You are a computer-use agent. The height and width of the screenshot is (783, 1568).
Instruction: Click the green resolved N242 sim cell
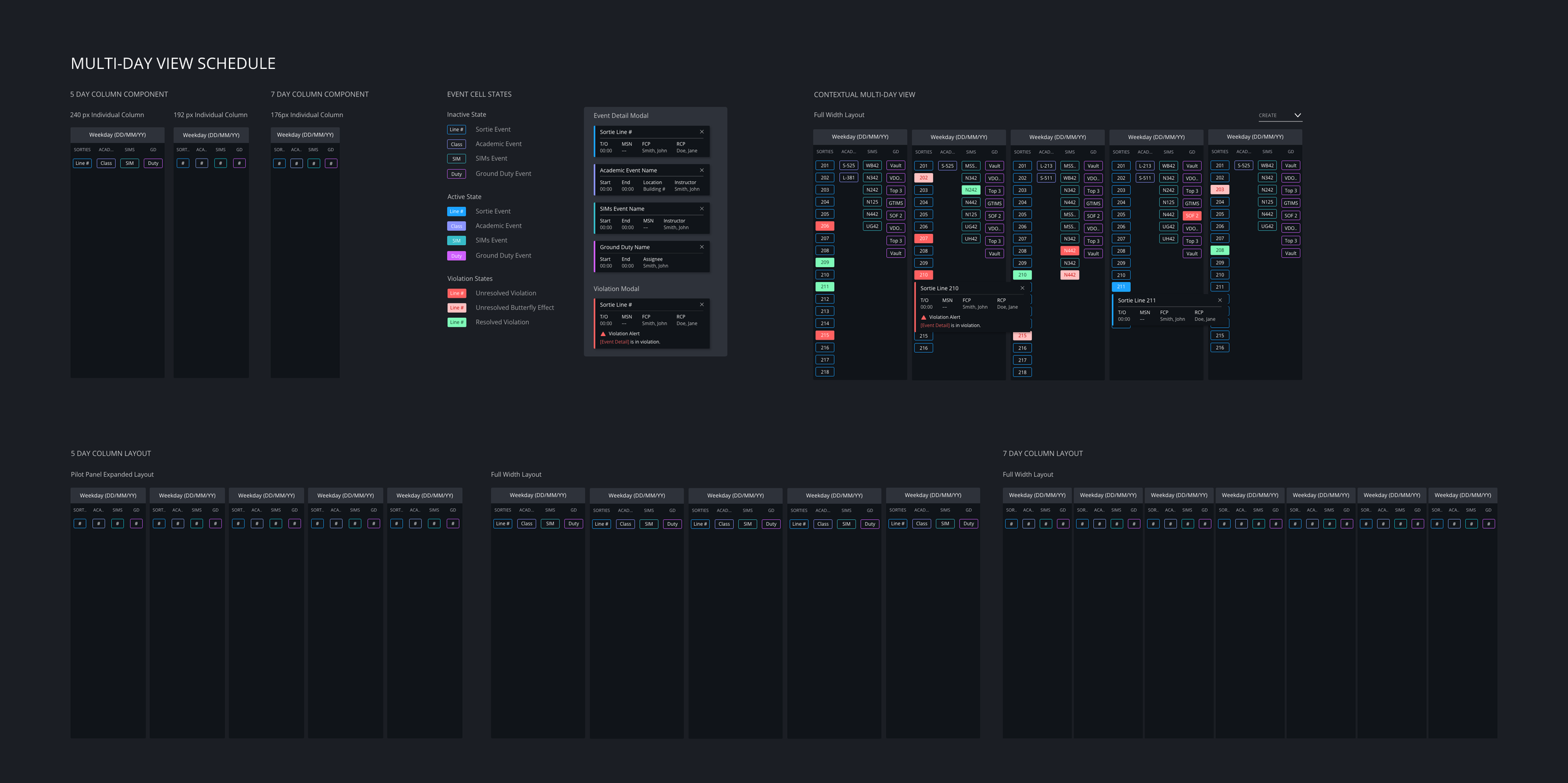click(971, 190)
